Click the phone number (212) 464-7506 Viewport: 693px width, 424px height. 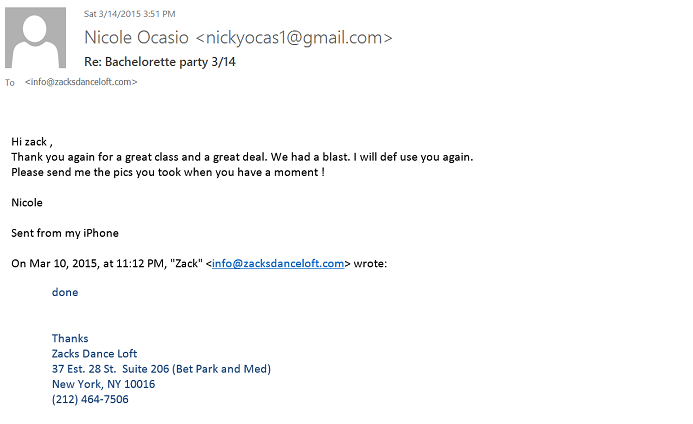[90, 399]
